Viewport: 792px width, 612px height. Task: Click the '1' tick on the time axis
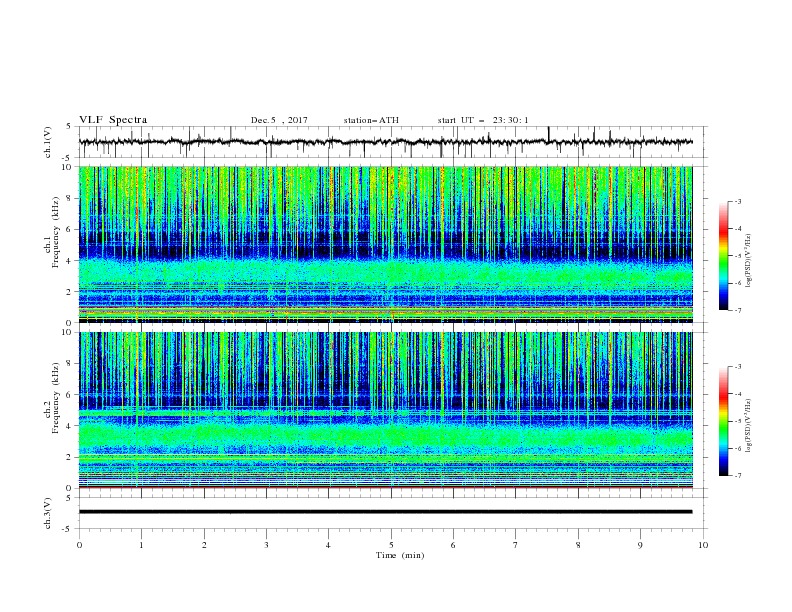141,545
